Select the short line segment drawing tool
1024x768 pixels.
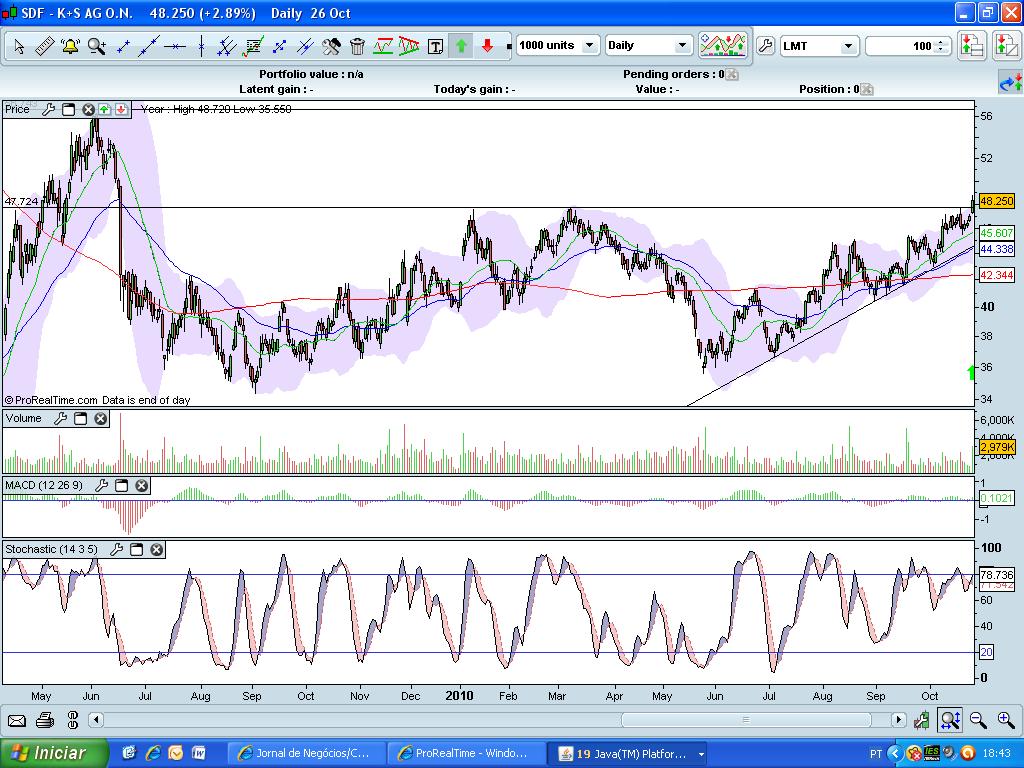[x=123, y=46]
